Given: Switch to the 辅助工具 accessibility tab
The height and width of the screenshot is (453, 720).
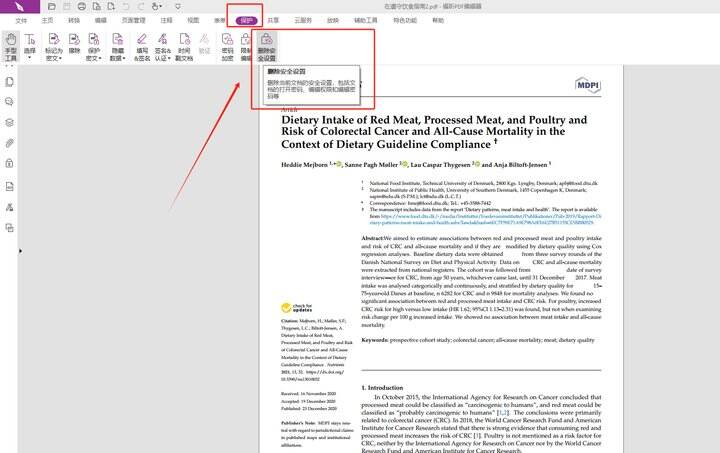Looking at the screenshot, I should tap(366, 21).
